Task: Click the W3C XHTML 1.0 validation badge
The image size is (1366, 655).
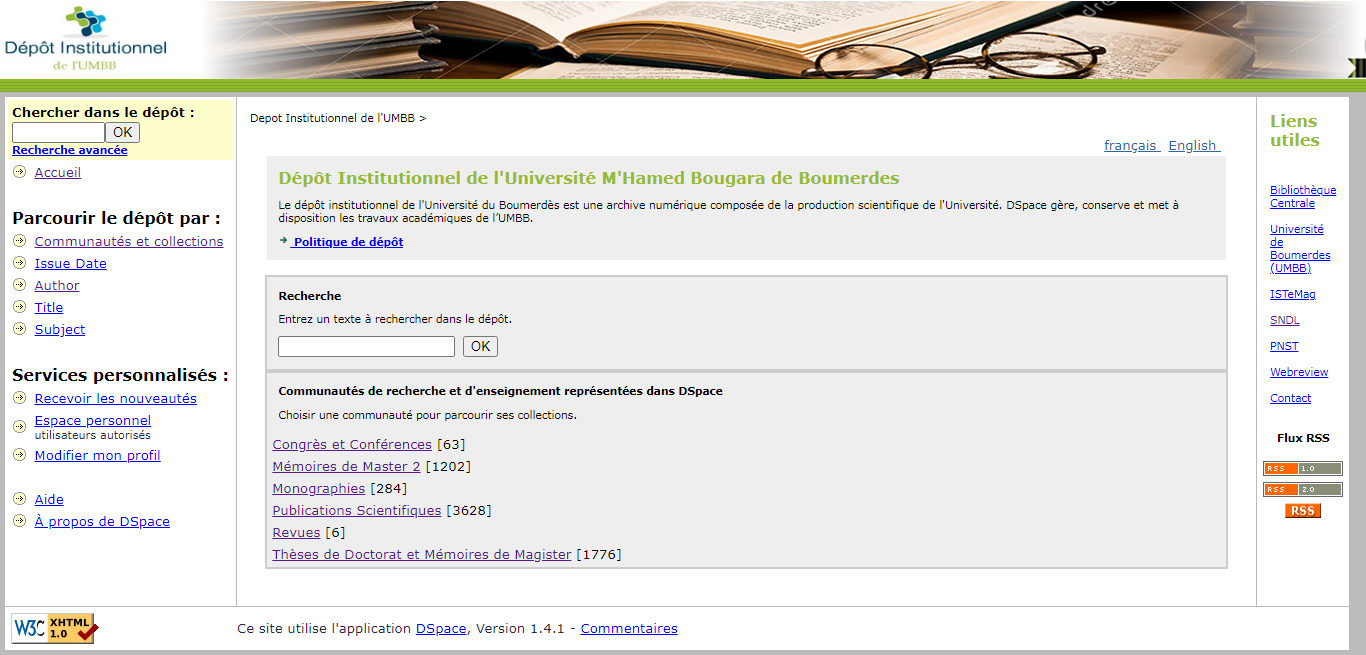Action: point(54,628)
